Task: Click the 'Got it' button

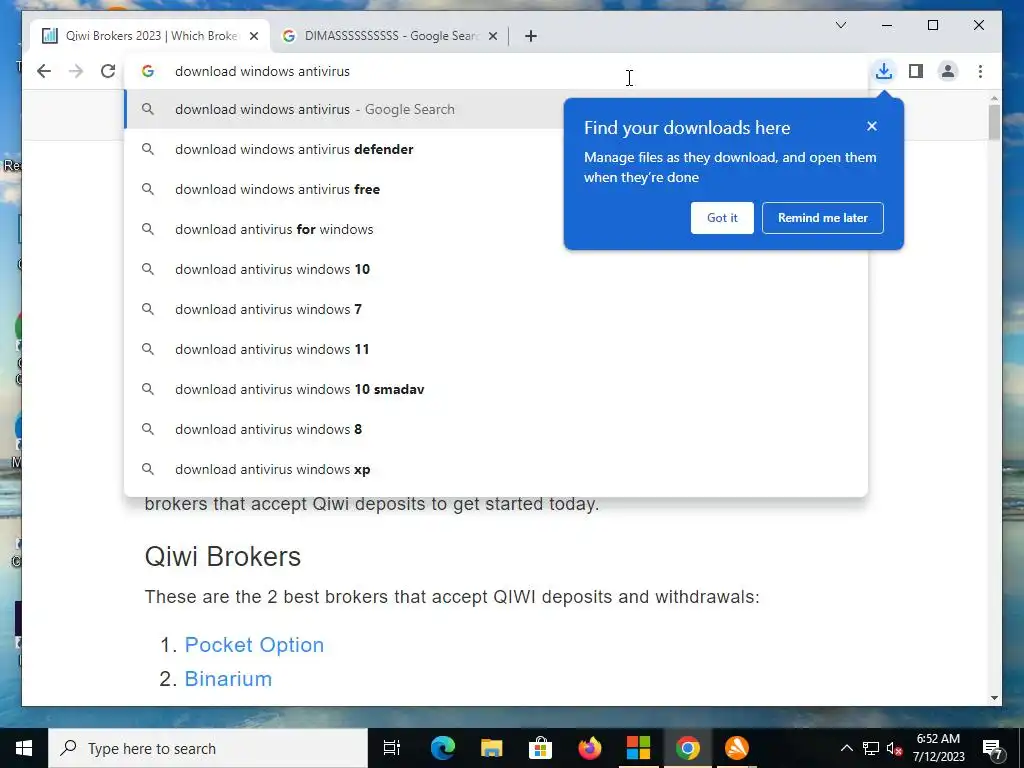Action: [x=722, y=218]
